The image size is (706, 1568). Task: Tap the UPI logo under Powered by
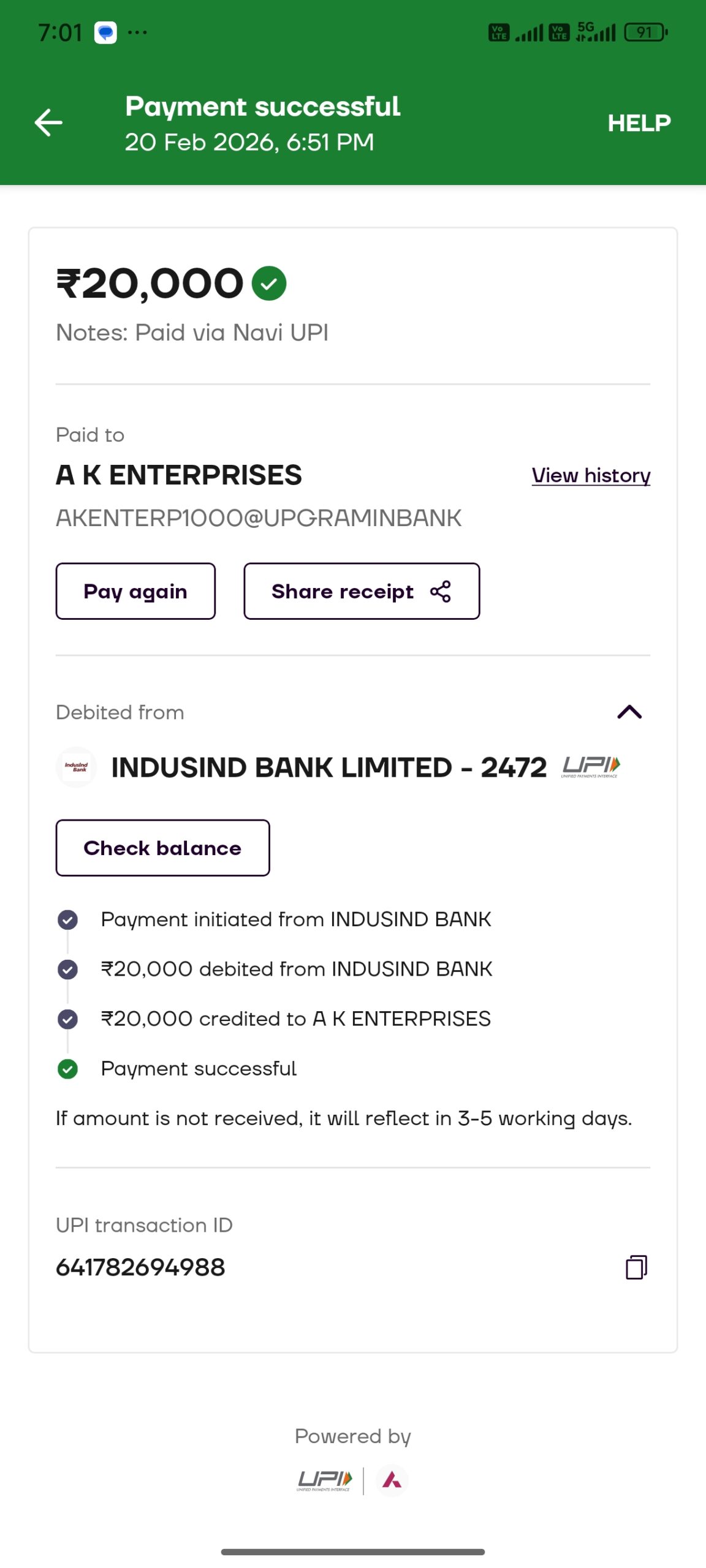coord(324,1480)
